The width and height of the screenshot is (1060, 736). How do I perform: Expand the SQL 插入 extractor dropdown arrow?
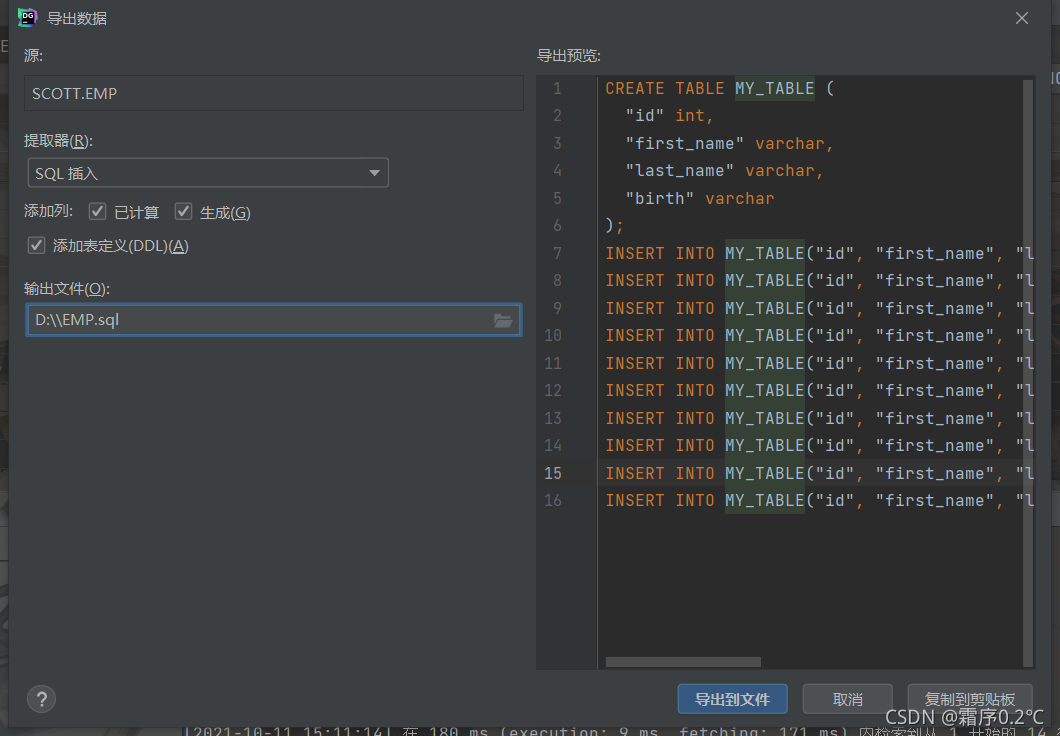point(374,173)
